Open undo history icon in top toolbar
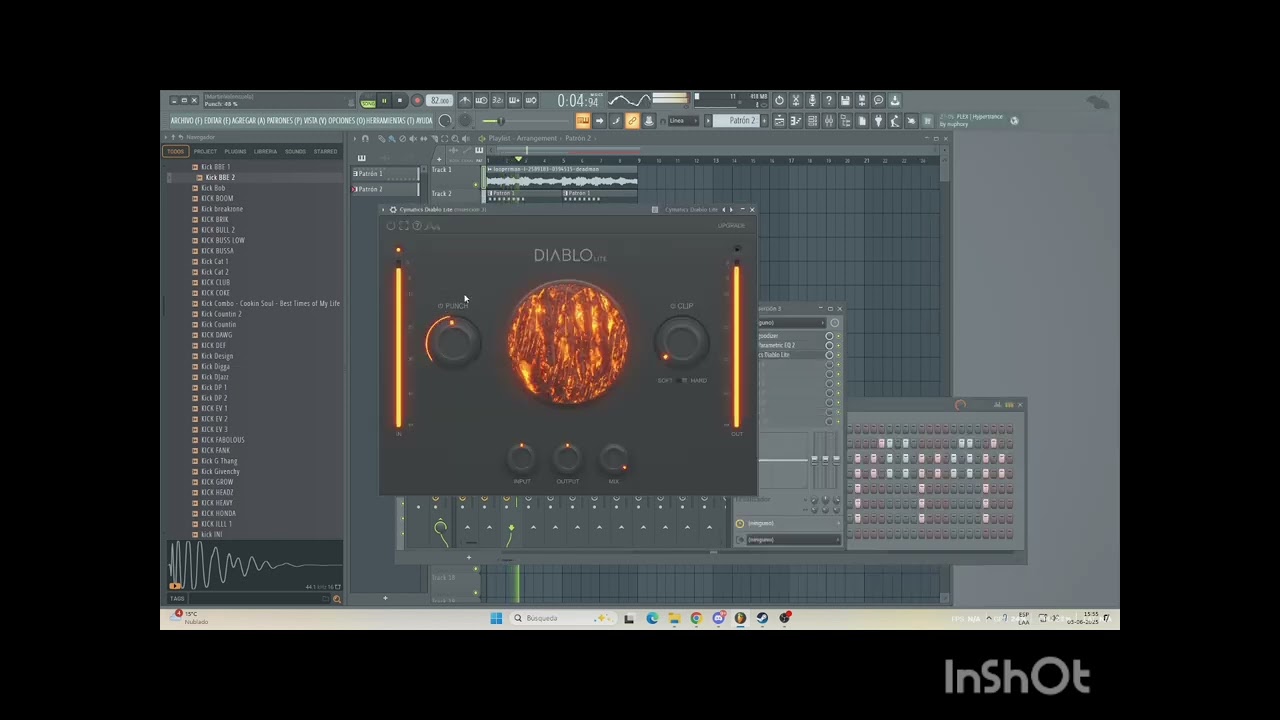This screenshot has height=720, width=1280. pos(779,100)
